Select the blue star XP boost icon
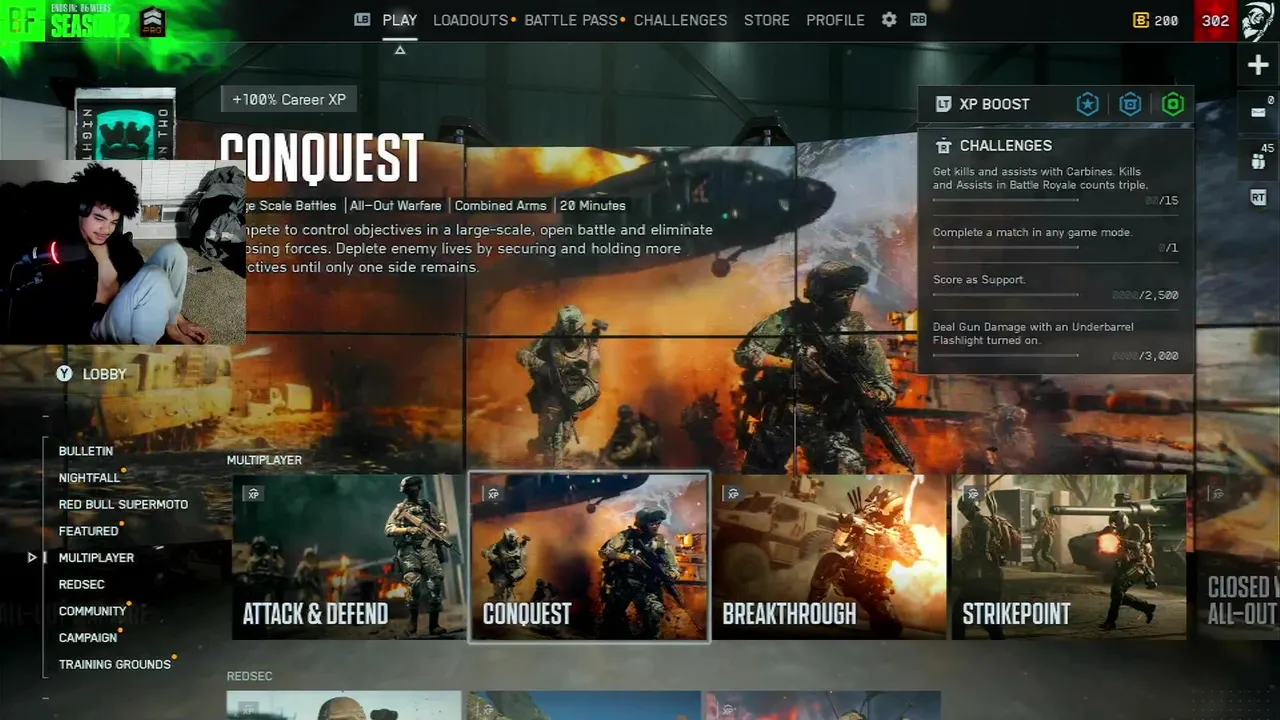1280x720 pixels. coord(1087,104)
